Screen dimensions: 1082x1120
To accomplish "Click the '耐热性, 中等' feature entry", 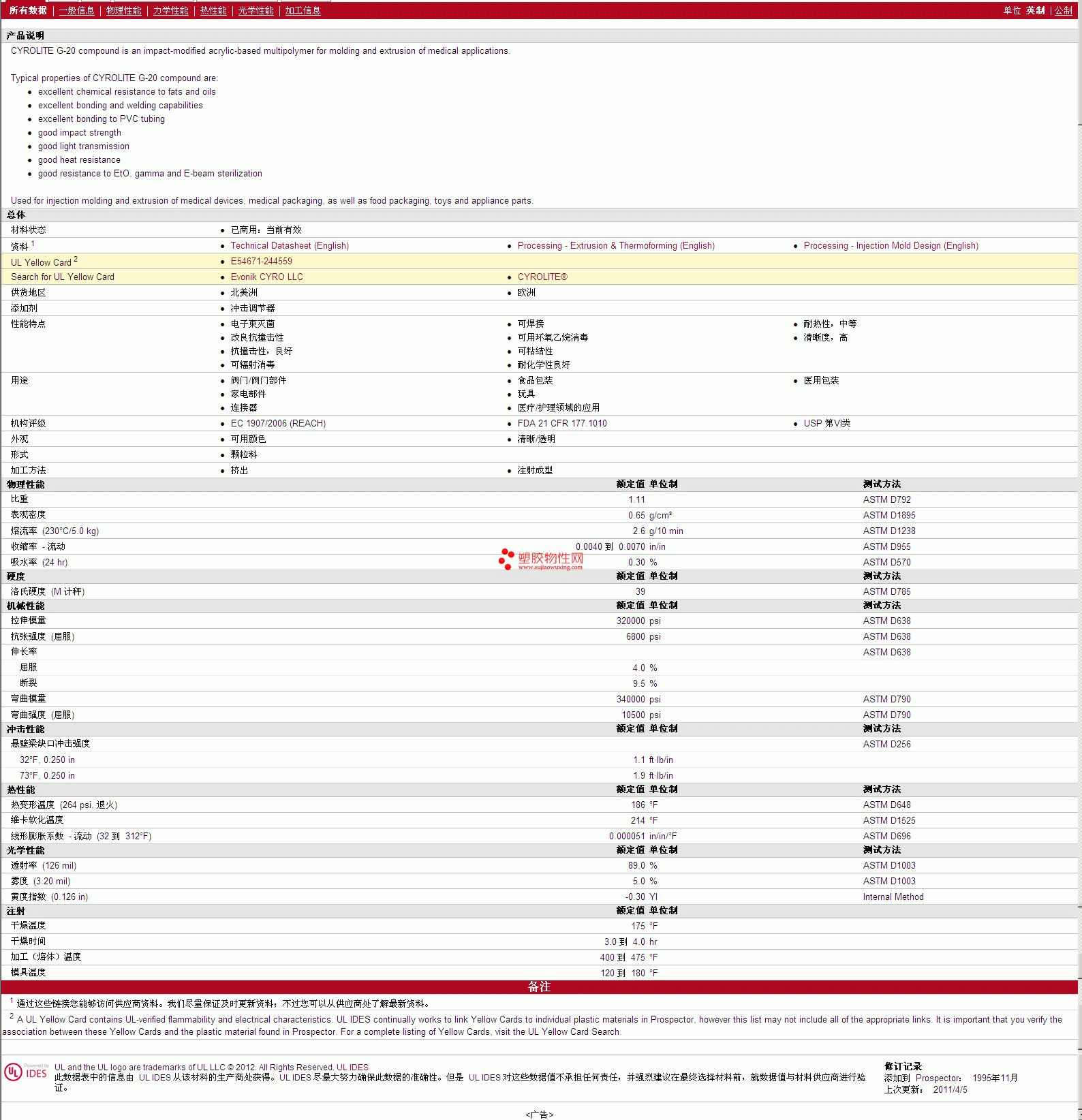I will coord(830,324).
